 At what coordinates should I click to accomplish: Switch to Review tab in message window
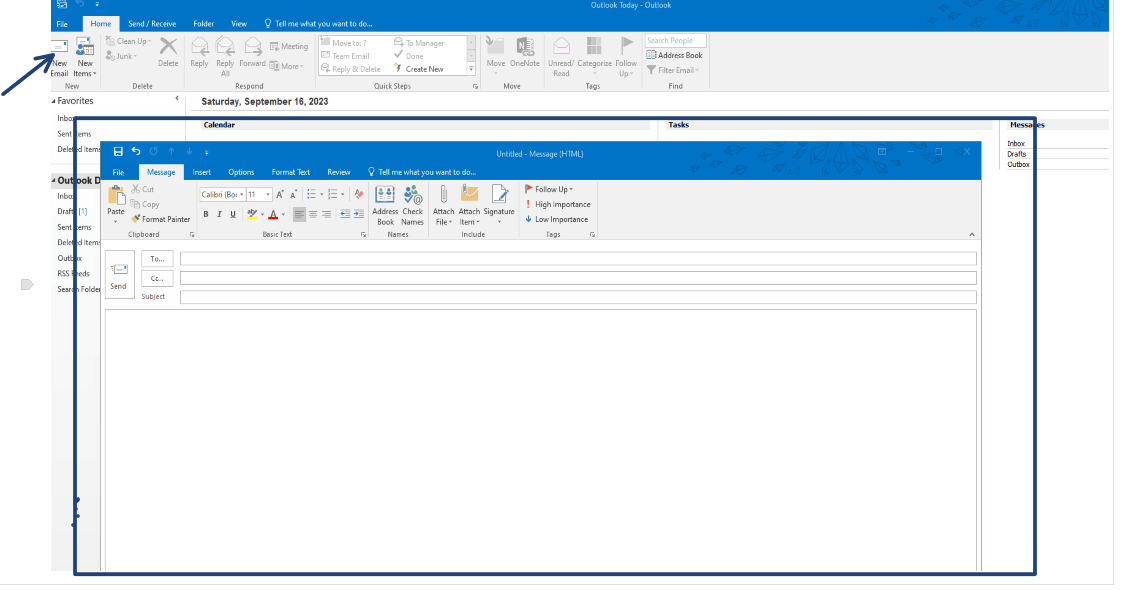(x=339, y=172)
